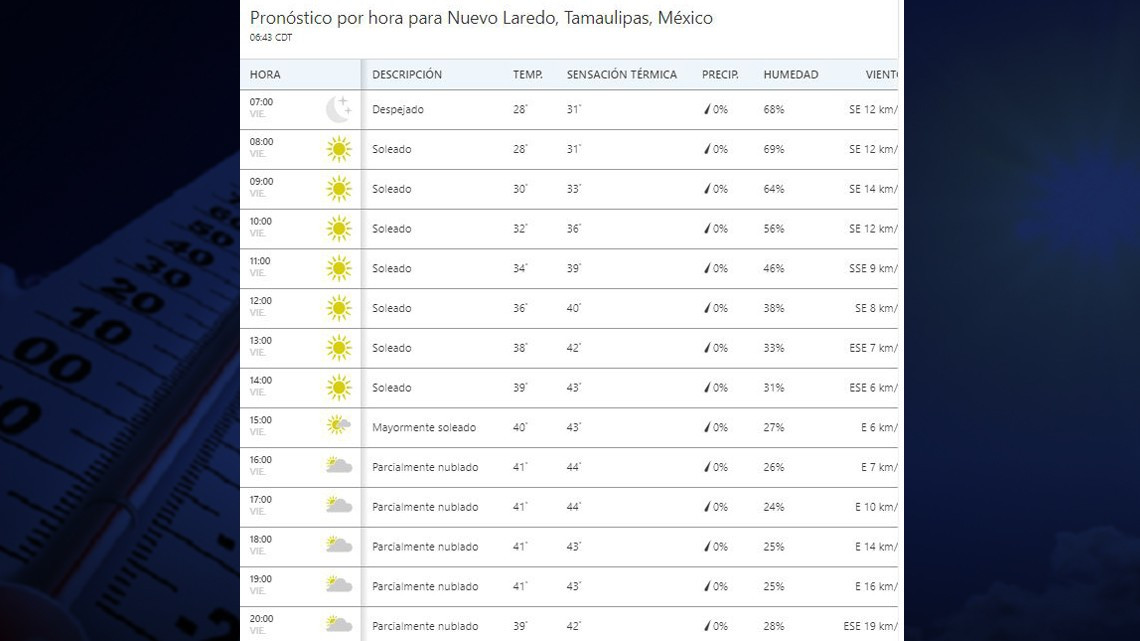Click the 06:43 CDT timestamp

(x=270, y=37)
